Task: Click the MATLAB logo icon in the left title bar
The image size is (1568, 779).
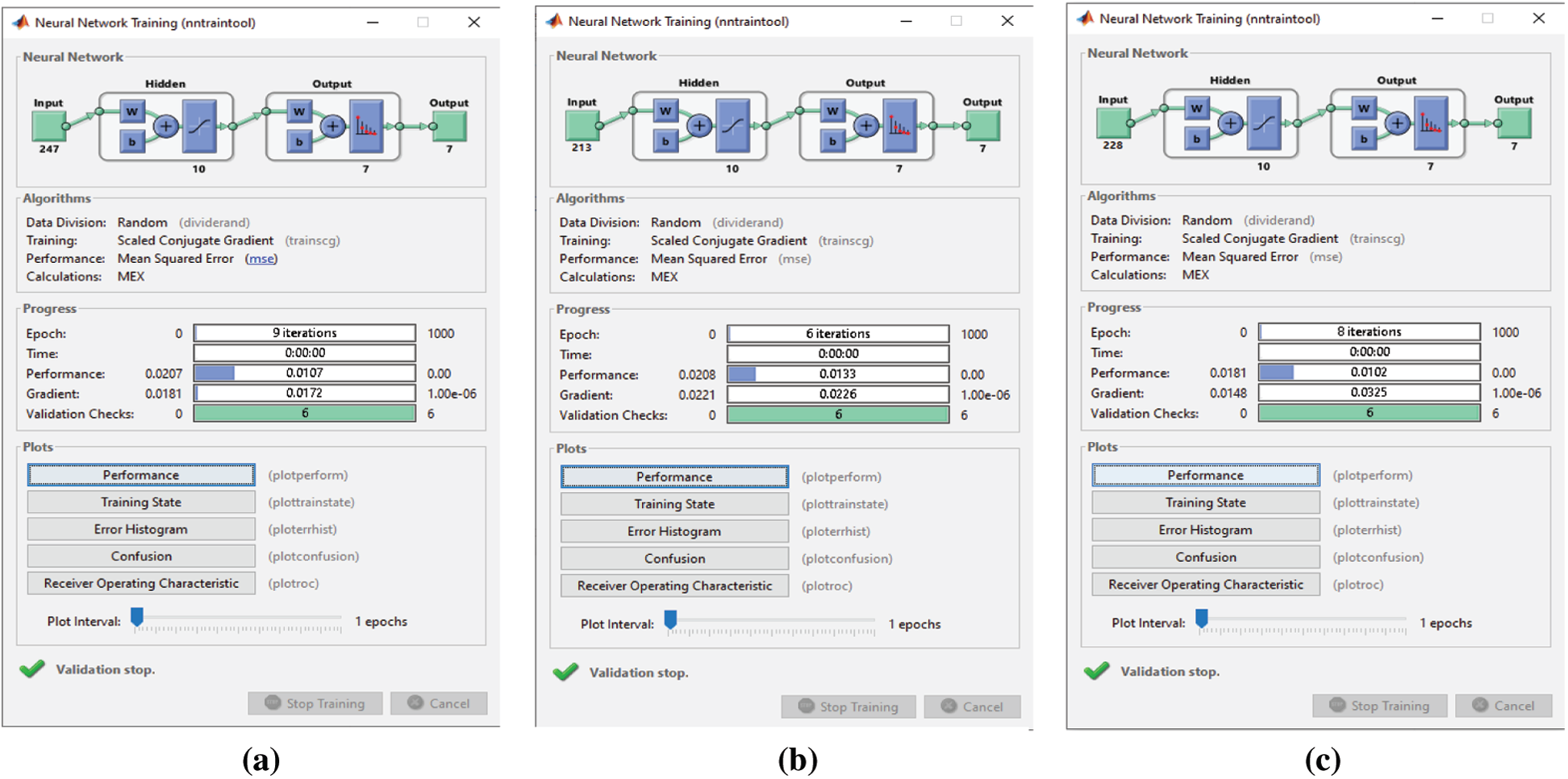Action: click(21, 23)
